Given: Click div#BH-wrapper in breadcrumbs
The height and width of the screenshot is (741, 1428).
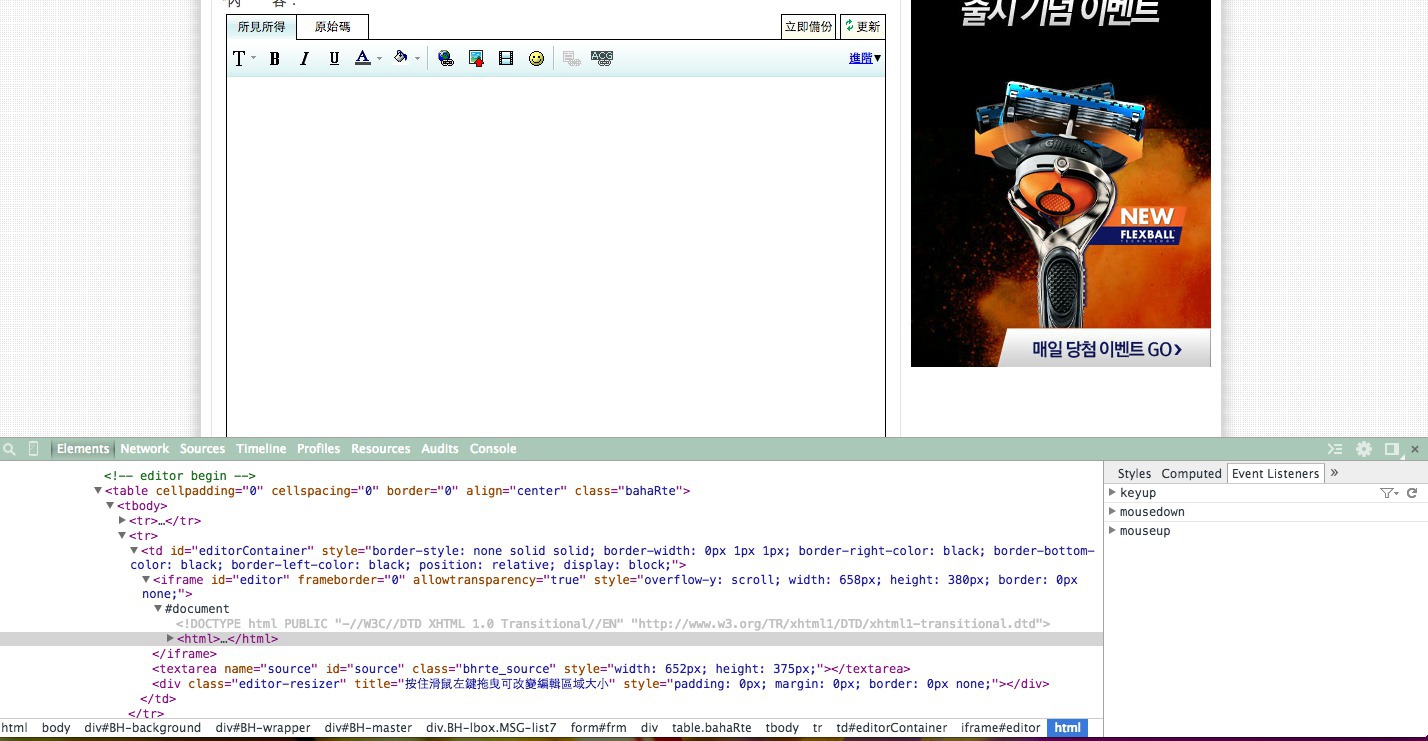Looking at the screenshot, I should pos(263,728).
